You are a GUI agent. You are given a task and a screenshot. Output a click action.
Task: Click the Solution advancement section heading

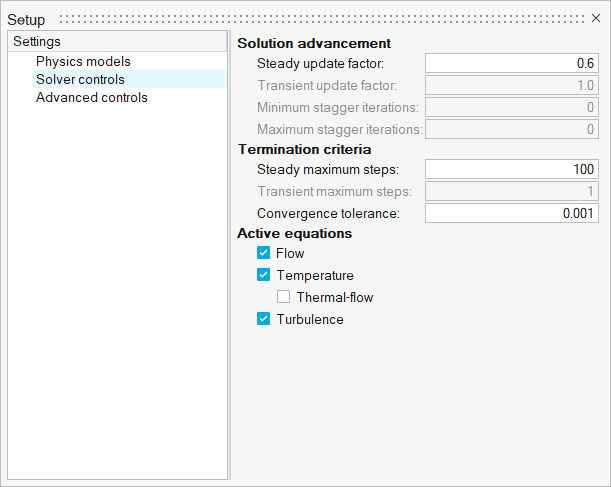click(x=314, y=43)
